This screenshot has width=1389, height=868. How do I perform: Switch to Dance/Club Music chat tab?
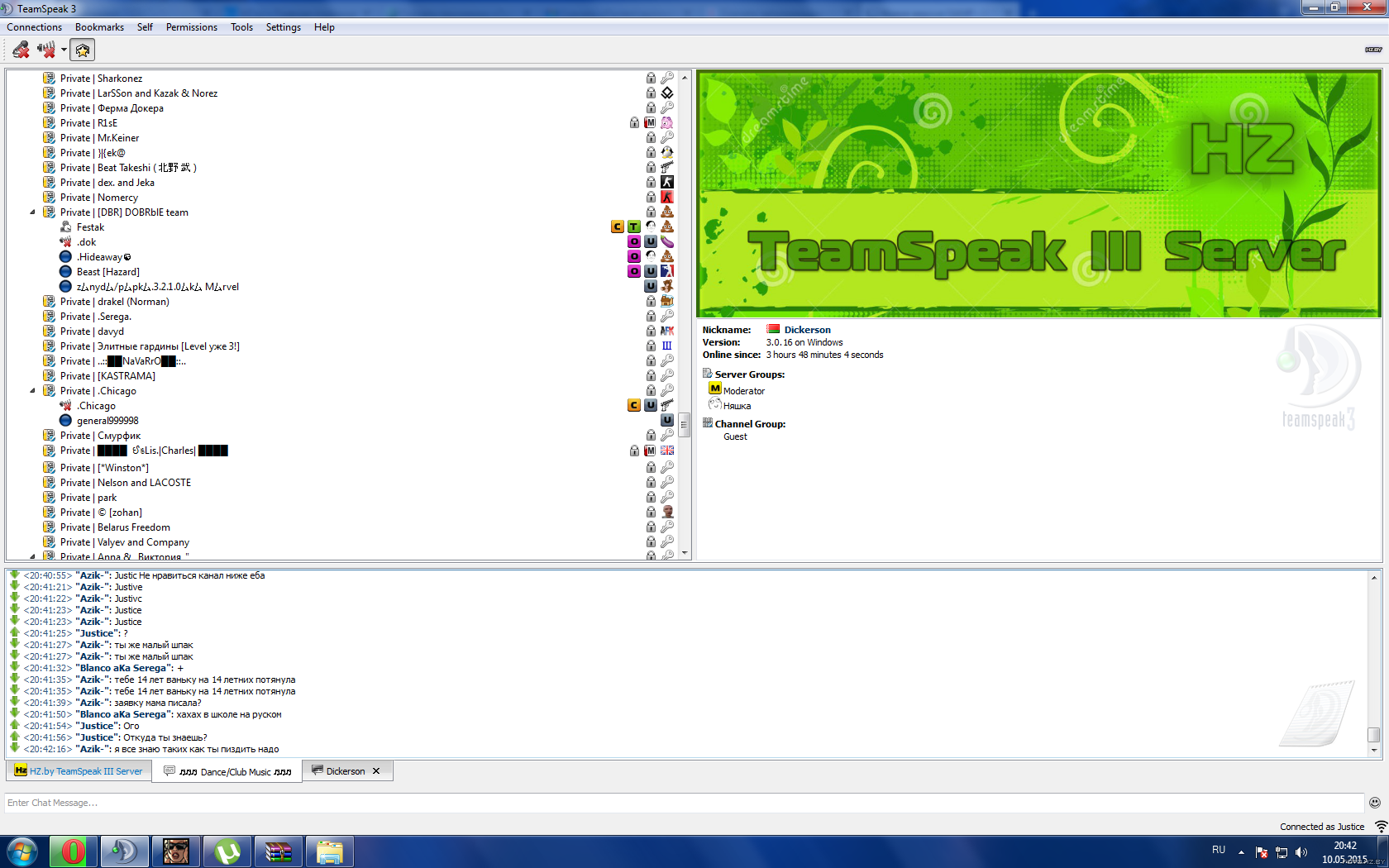point(227,771)
